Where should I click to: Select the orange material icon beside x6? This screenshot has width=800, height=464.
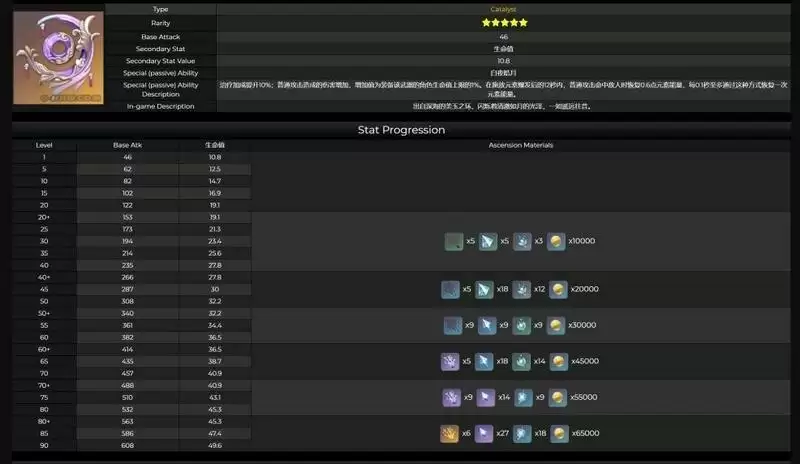[450, 433]
